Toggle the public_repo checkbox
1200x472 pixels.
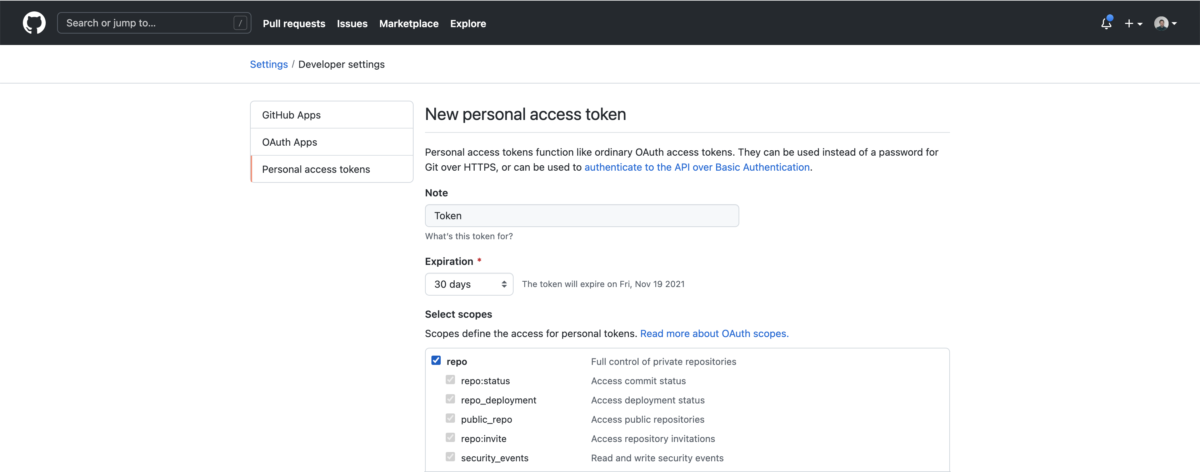[451, 419]
